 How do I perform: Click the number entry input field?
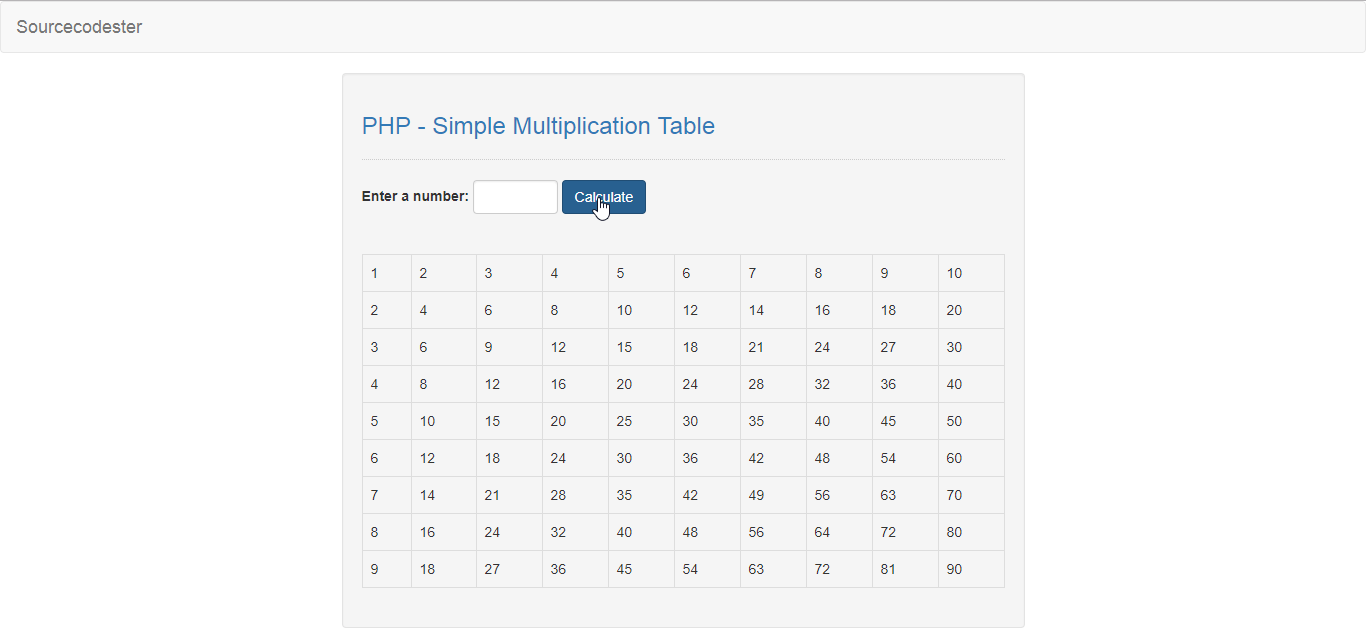515,196
